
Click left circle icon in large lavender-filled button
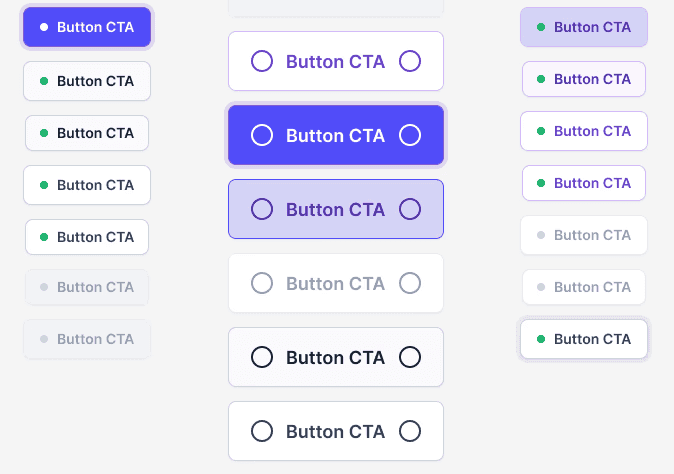click(x=262, y=209)
